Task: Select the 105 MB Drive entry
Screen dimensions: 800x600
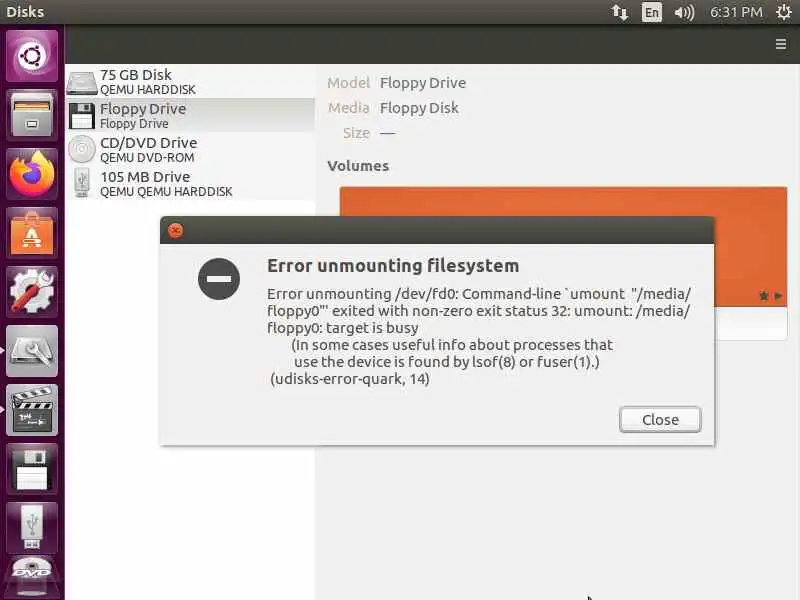Action: (190, 184)
